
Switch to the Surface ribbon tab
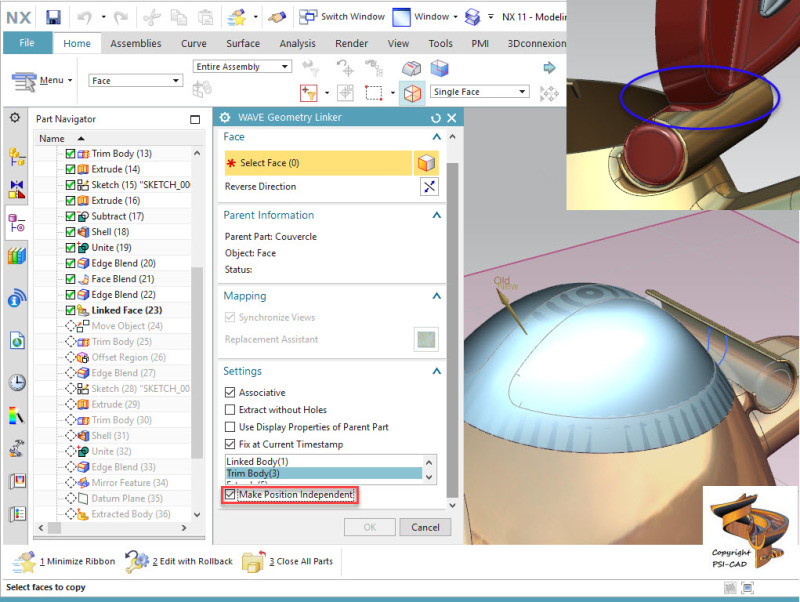tap(243, 43)
